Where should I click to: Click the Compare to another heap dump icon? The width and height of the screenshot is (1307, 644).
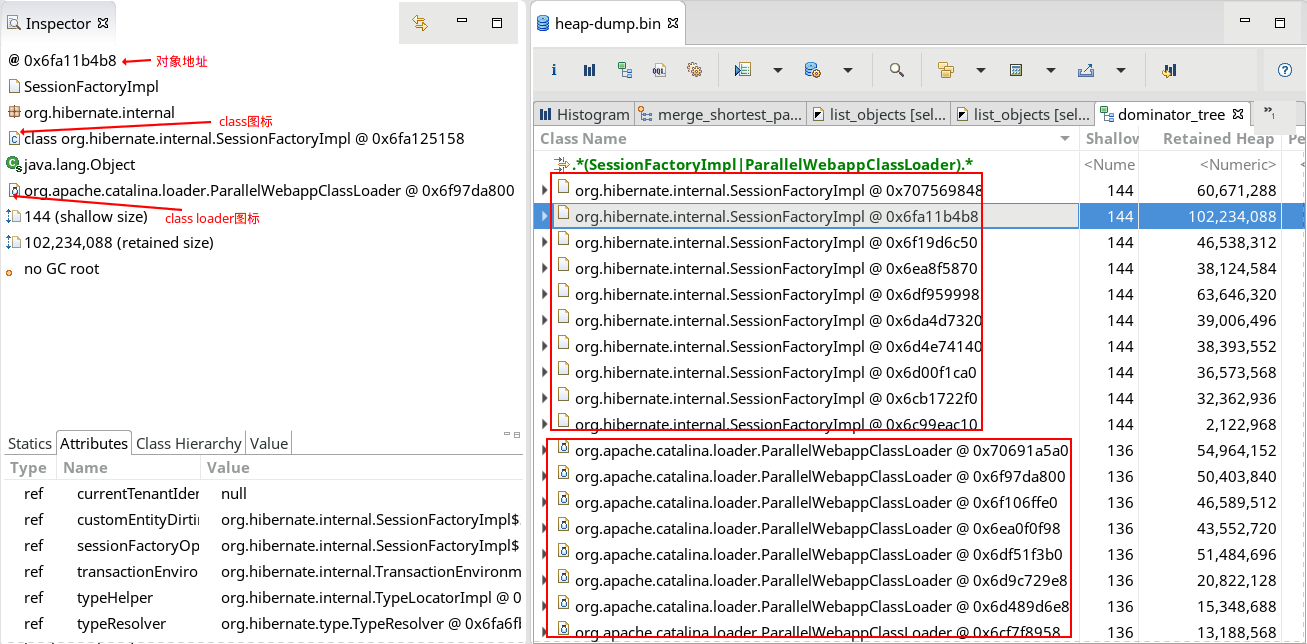(x=1168, y=70)
